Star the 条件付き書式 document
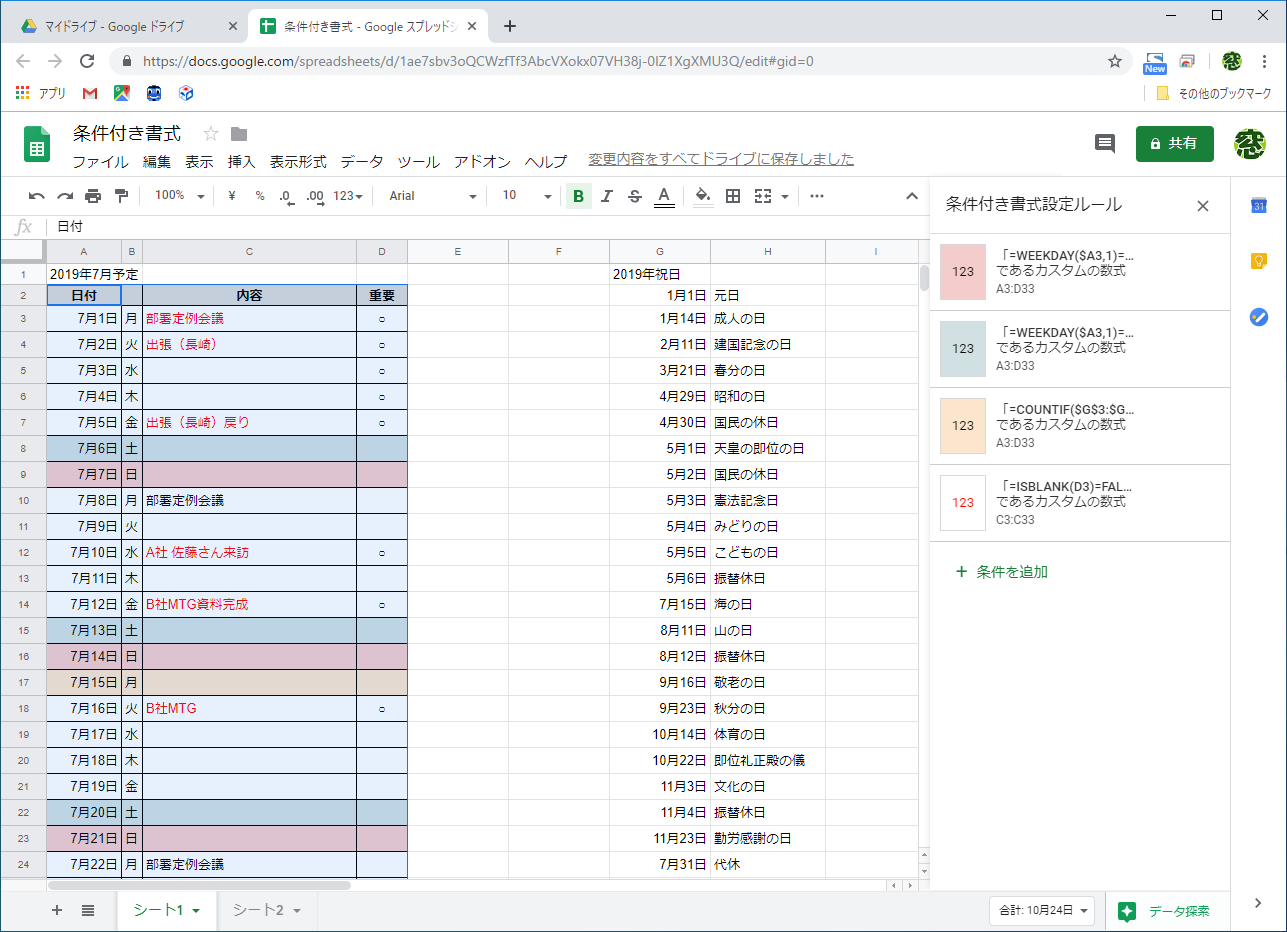This screenshot has height=932, width=1287. point(211,134)
